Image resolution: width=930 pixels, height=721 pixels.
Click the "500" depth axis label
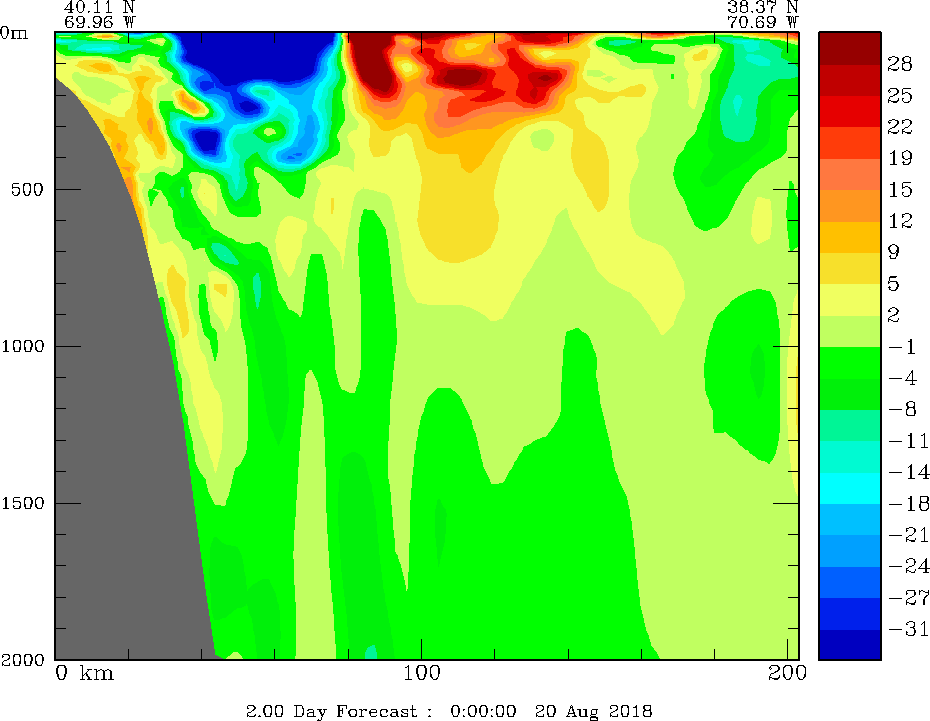[x=27, y=189]
